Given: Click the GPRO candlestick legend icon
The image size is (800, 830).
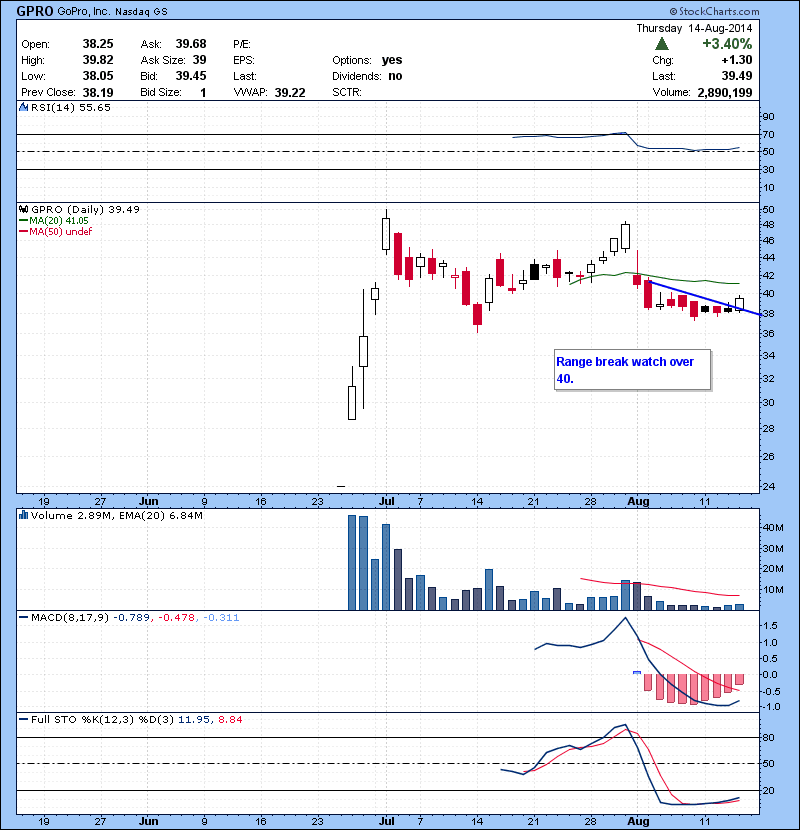Looking at the screenshot, I should (x=23, y=209).
